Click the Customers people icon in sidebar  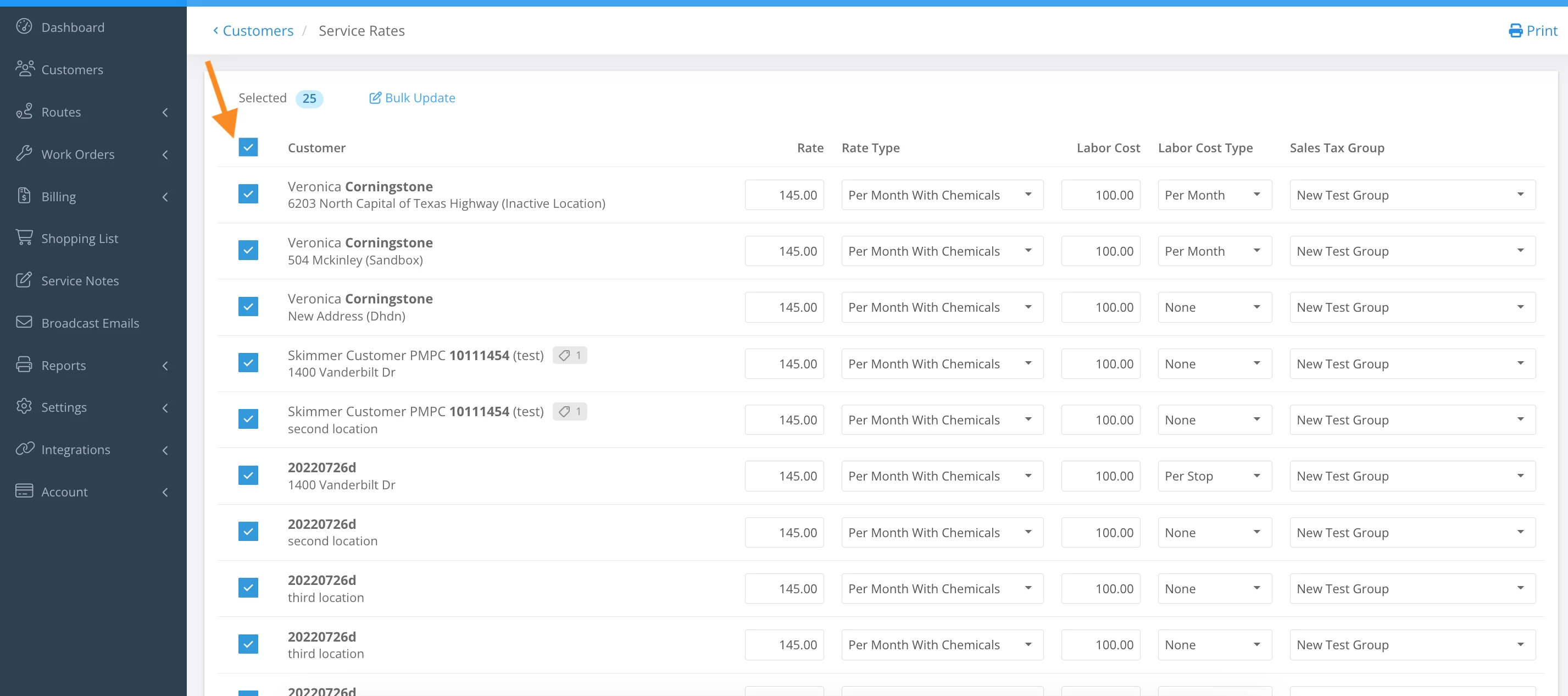tap(24, 69)
